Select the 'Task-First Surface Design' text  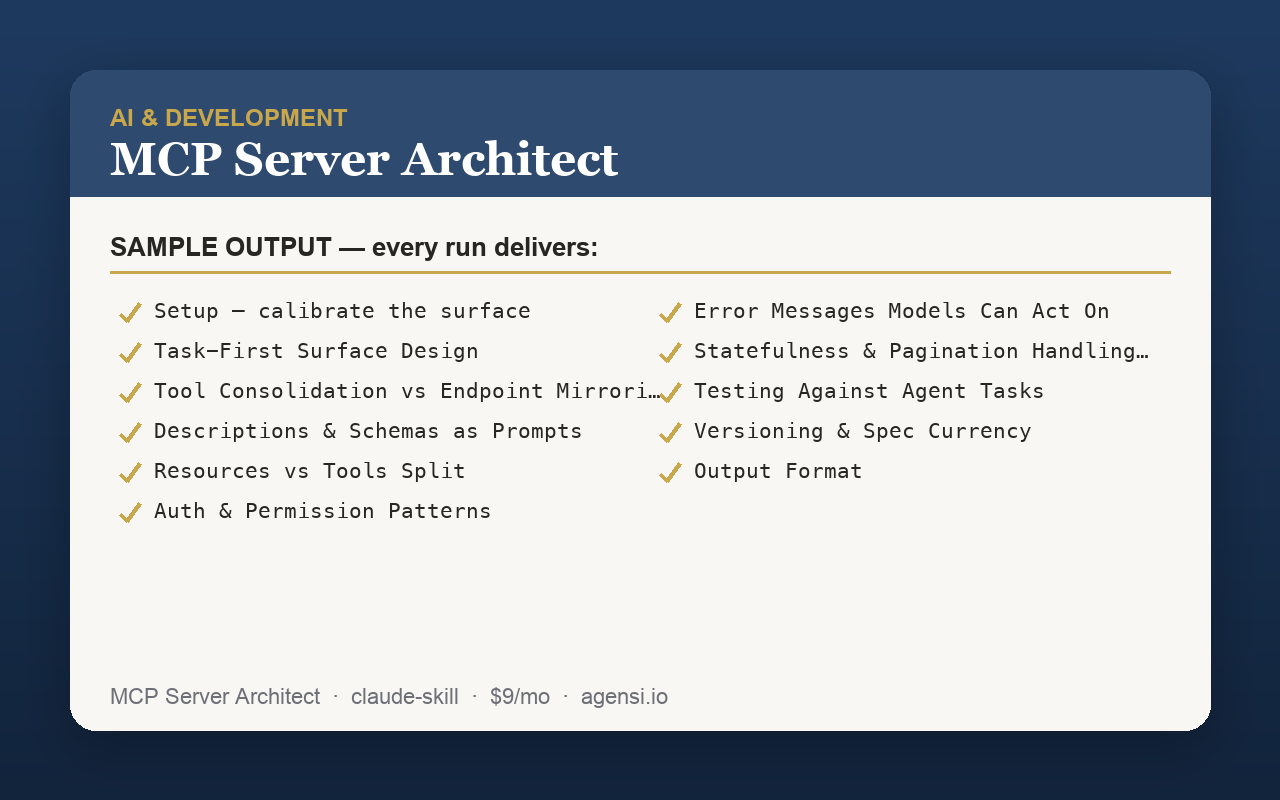pos(316,351)
